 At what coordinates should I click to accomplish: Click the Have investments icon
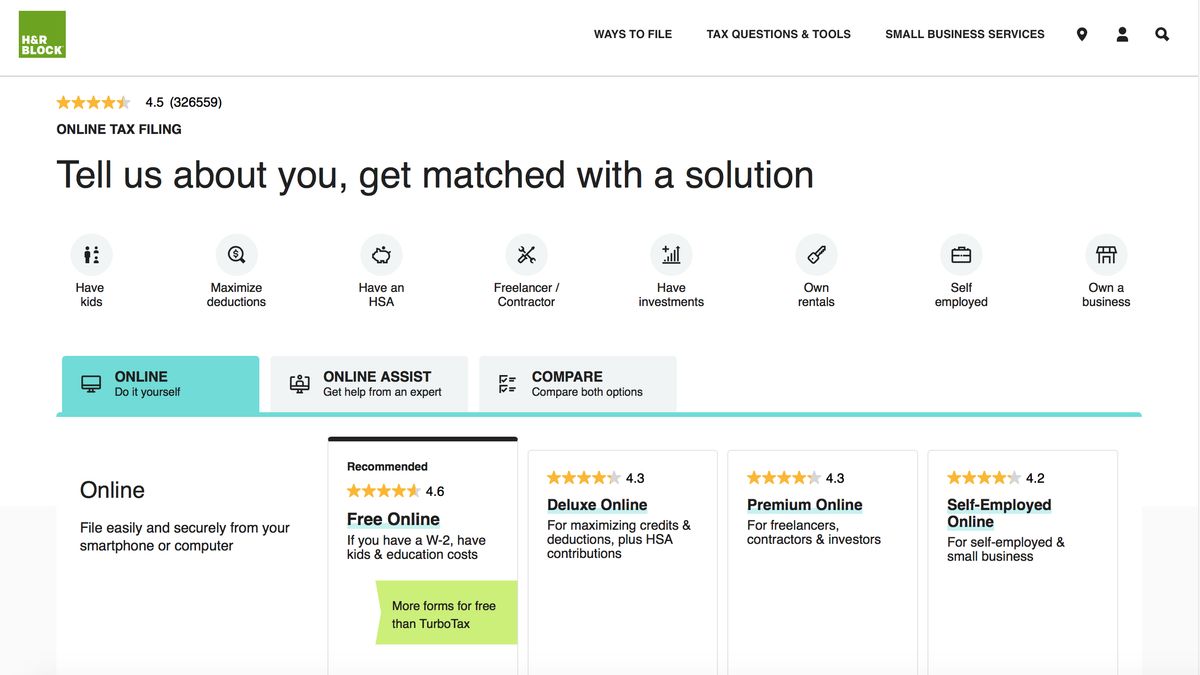[x=671, y=254]
